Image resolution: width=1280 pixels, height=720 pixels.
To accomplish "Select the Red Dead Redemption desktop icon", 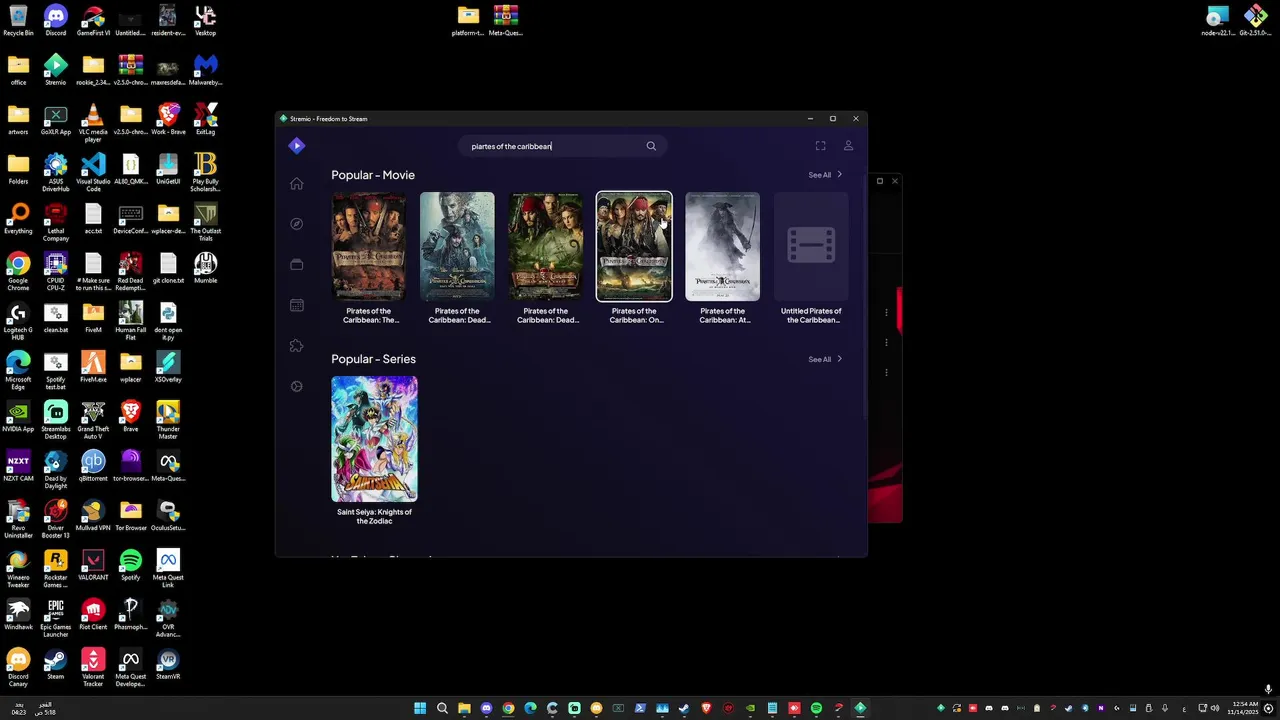I will pyautogui.click(x=130, y=271).
